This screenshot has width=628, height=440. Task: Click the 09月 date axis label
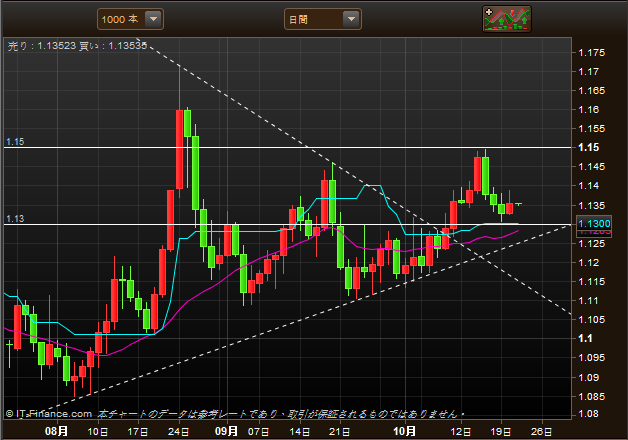pos(226,431)
